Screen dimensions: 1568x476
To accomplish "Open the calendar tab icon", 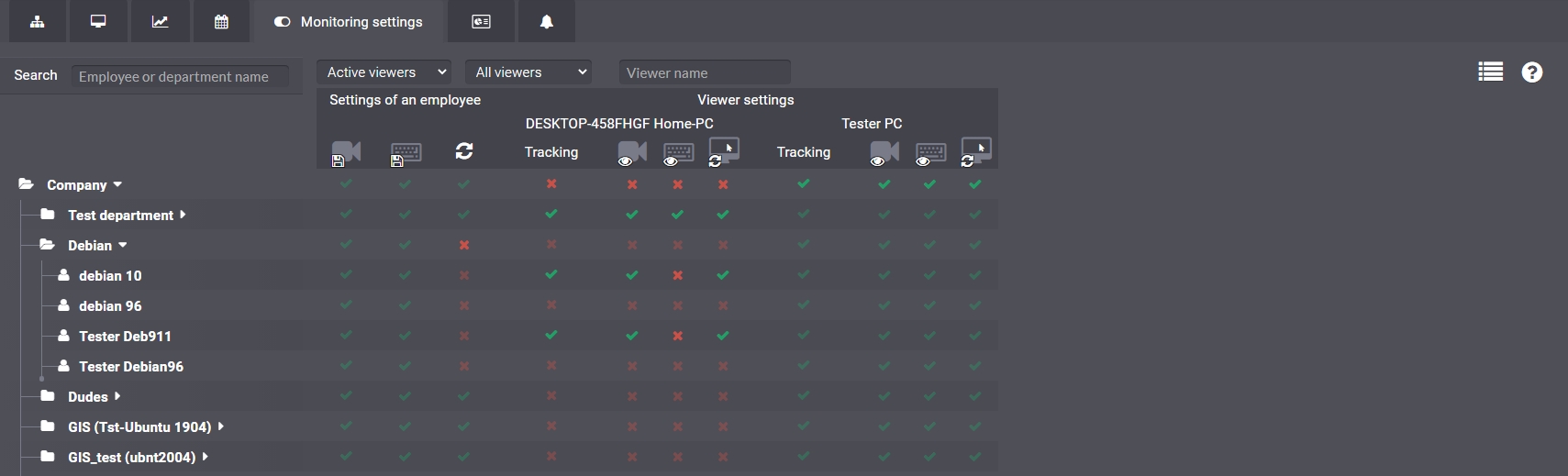I will click(x=221, y=21).
